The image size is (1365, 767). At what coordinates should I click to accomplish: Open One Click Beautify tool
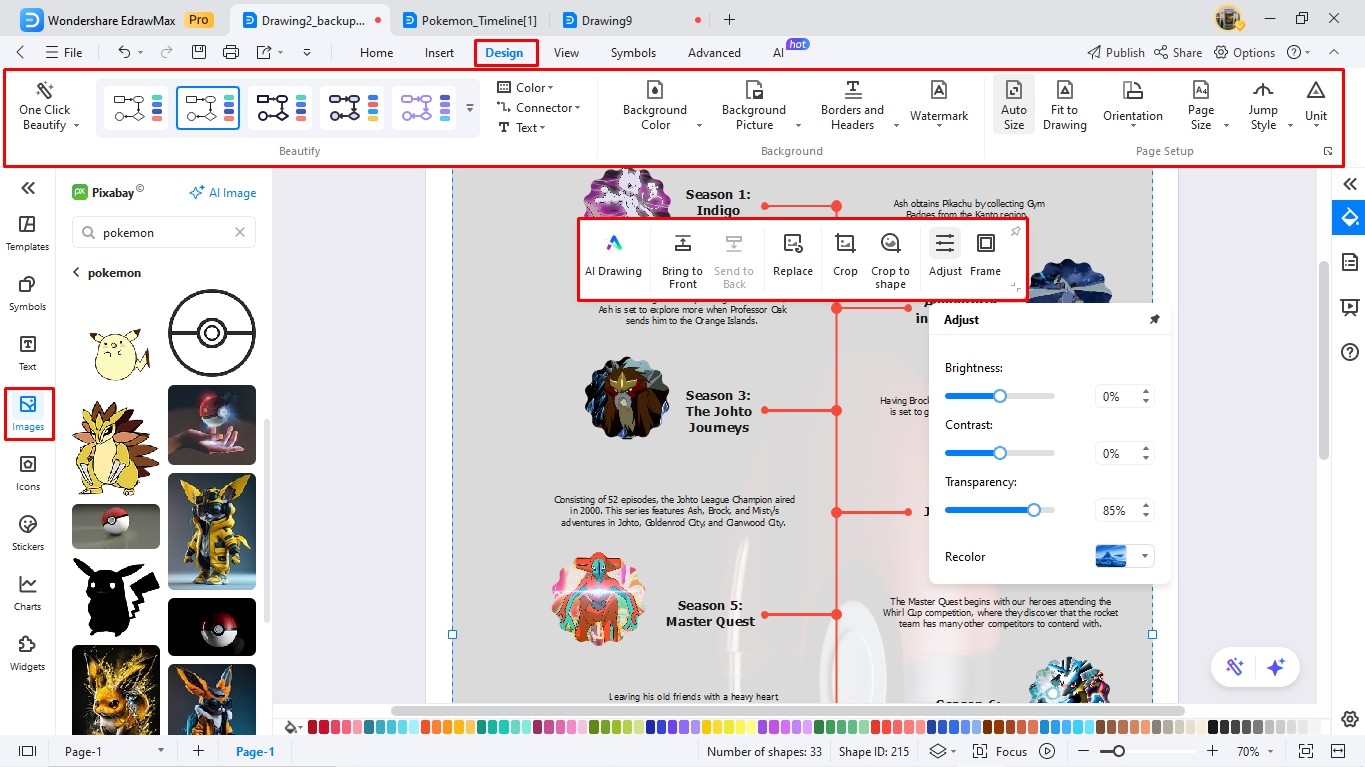(x=45, y=107)
